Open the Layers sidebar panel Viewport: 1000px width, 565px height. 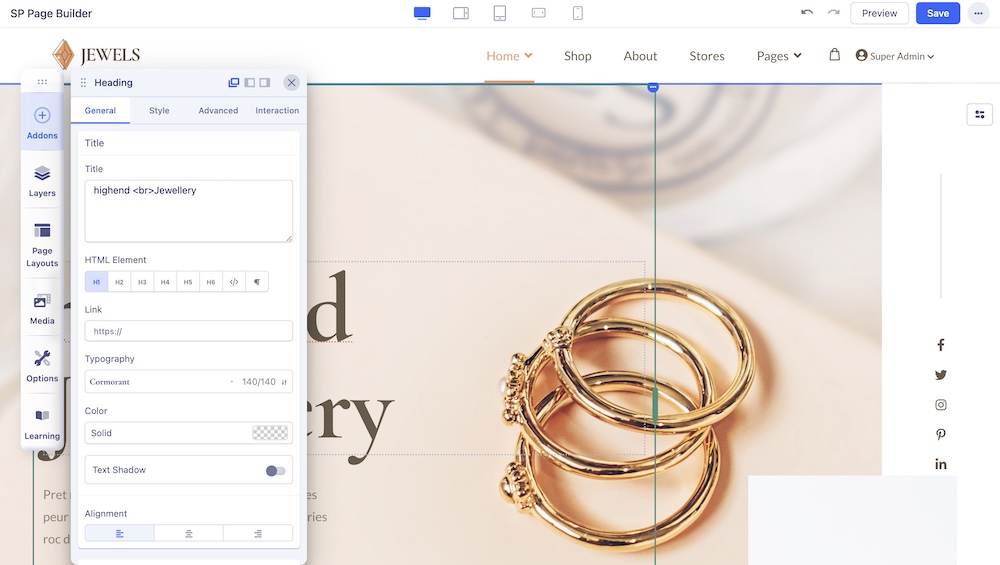tap(42, 180)
